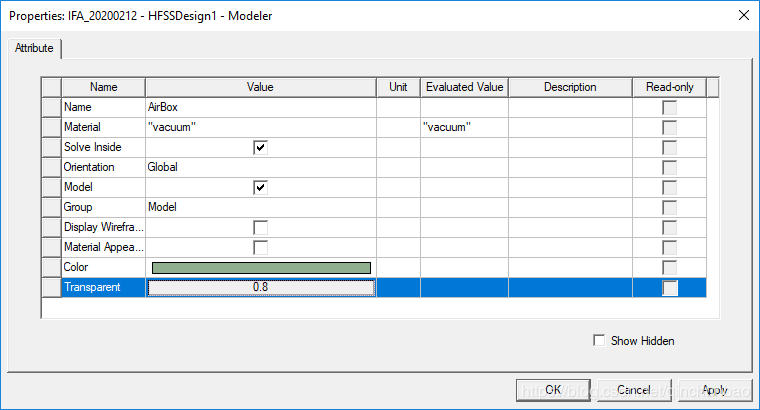Open the Orientation Global value dropdown

point(261,167)
